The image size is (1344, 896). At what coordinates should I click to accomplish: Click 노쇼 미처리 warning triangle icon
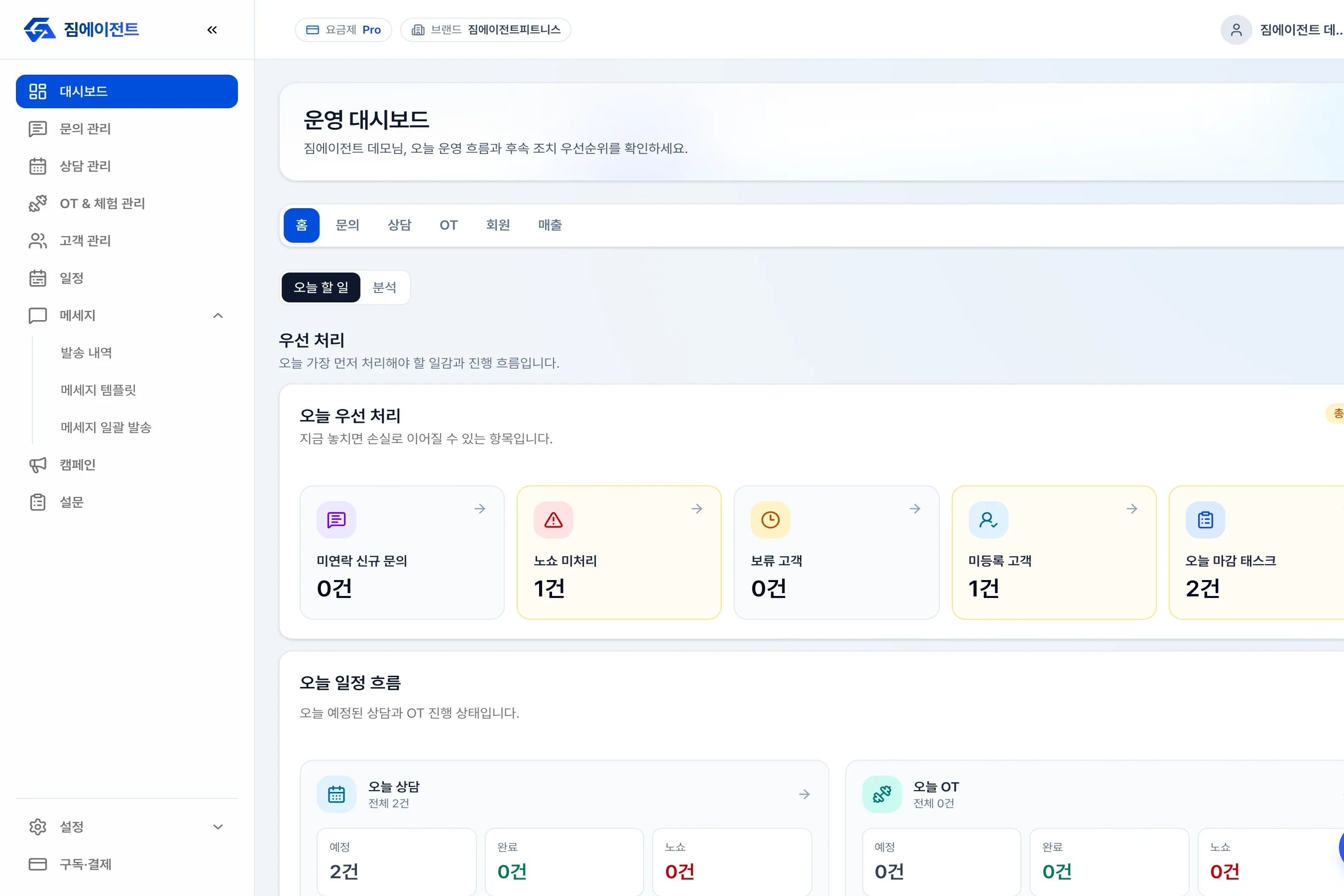click(553, 520)
